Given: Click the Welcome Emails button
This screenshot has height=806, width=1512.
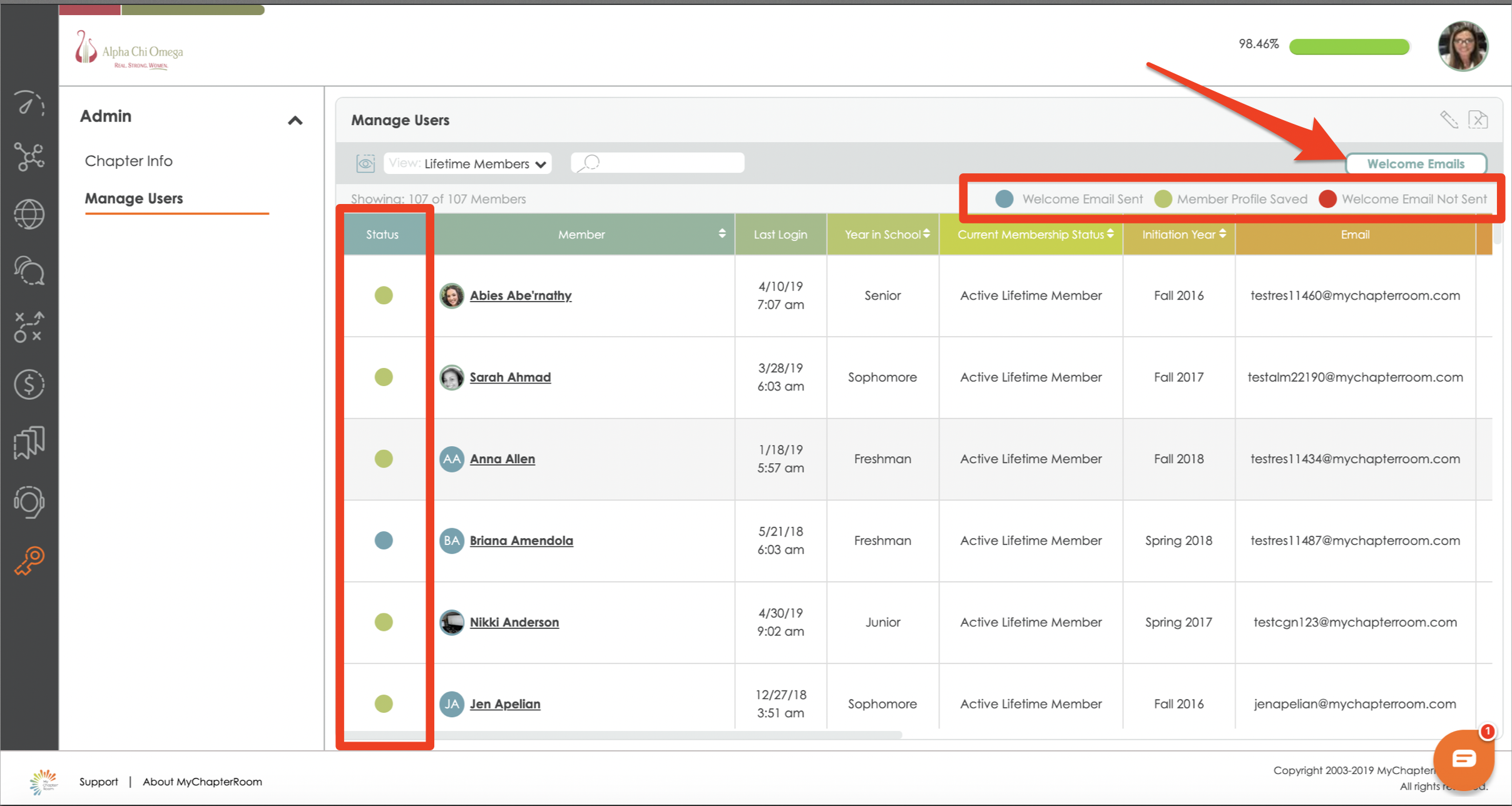Looking at the screenshot, I should pyautogui.click(x=1415, y=164).
